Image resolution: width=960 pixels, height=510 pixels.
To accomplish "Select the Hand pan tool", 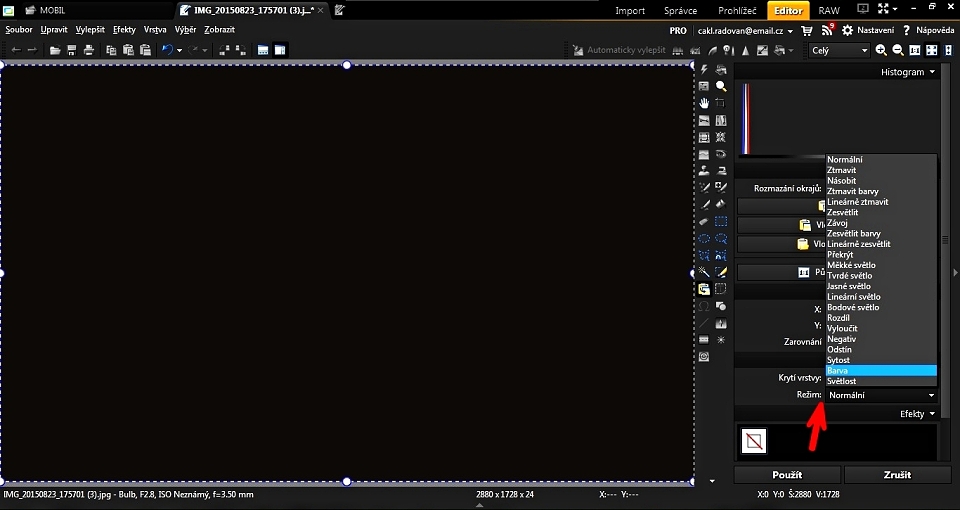I will click(704, 103).
